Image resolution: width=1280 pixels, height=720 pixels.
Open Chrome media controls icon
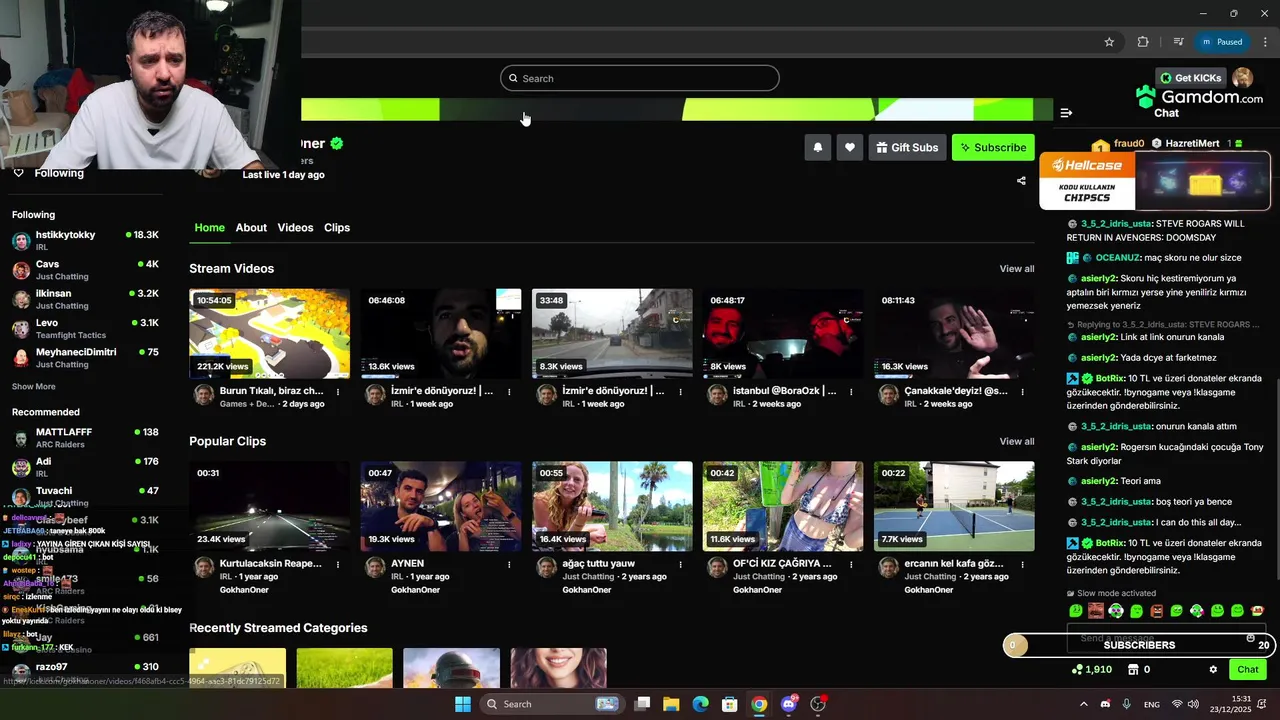(1179, 42)
